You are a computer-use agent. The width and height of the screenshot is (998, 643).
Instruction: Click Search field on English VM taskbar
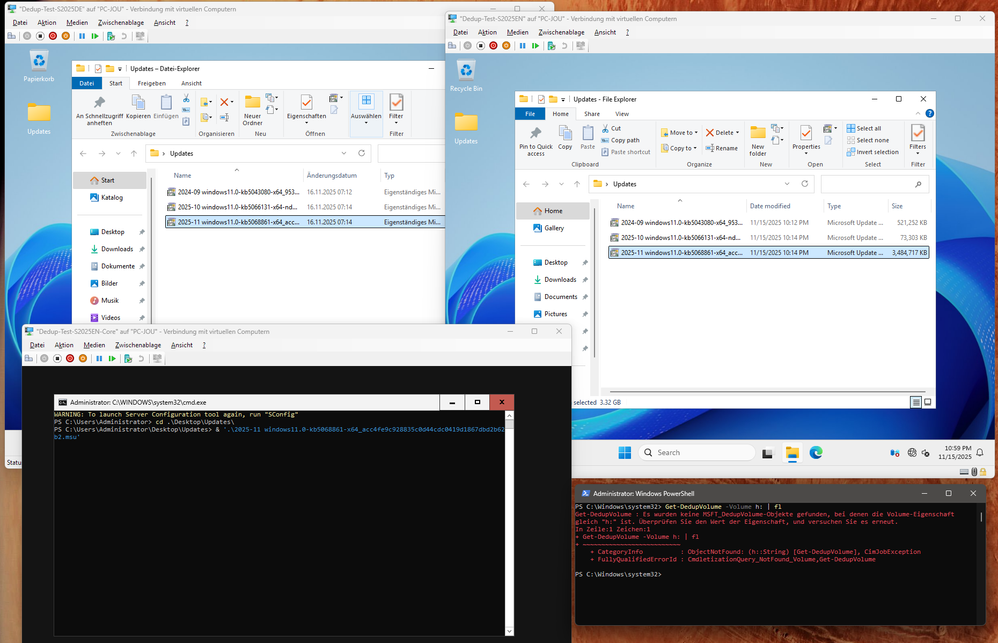coord(696,453)
